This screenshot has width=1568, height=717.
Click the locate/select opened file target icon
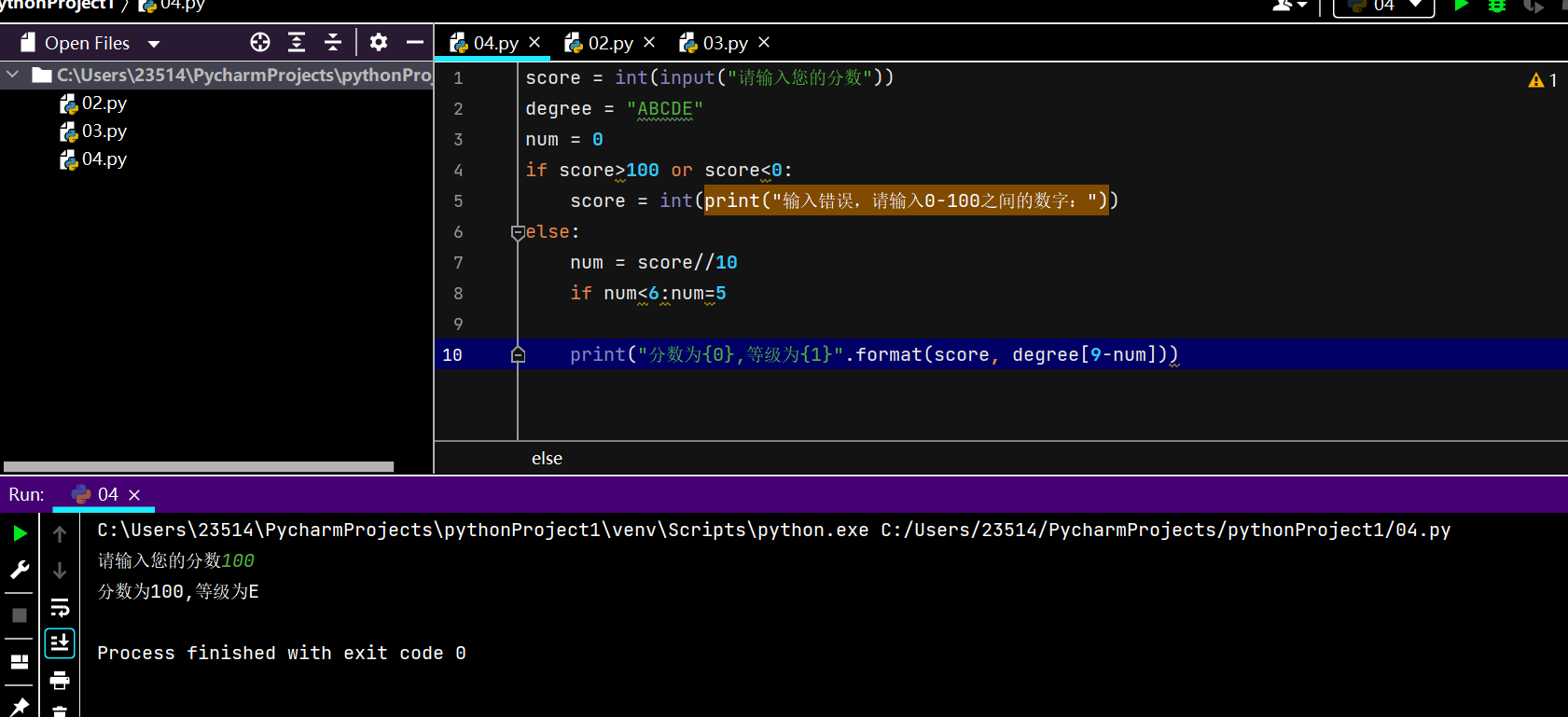[x=260, y=42]
